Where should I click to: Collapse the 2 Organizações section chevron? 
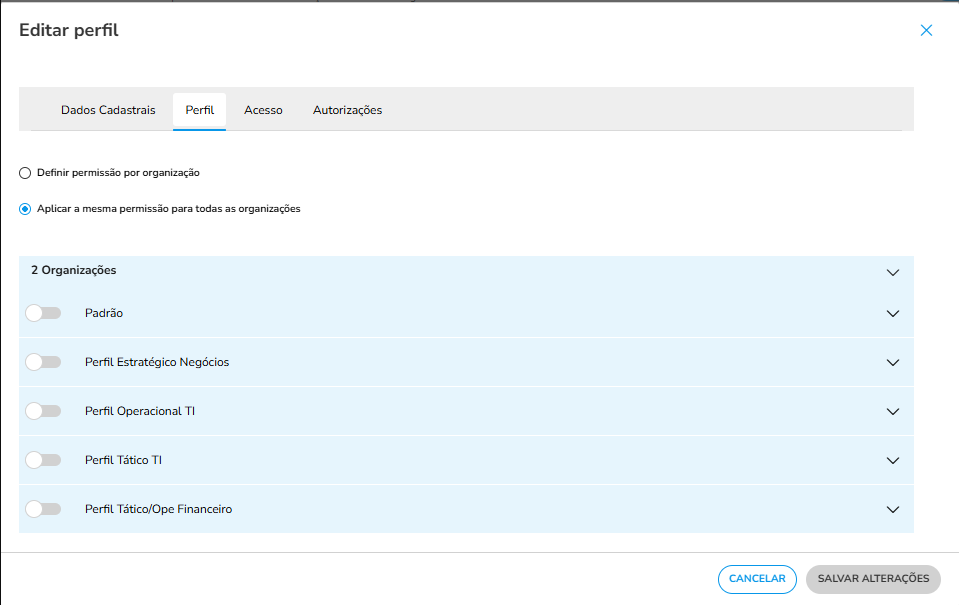(892, 272)
